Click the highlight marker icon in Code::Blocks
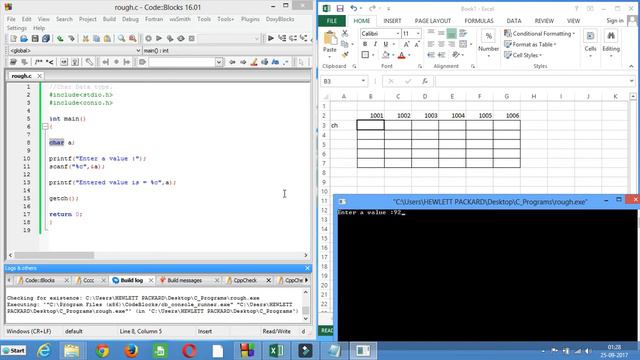The height and width of the screenshot is (360, 640). click(254, 62)
